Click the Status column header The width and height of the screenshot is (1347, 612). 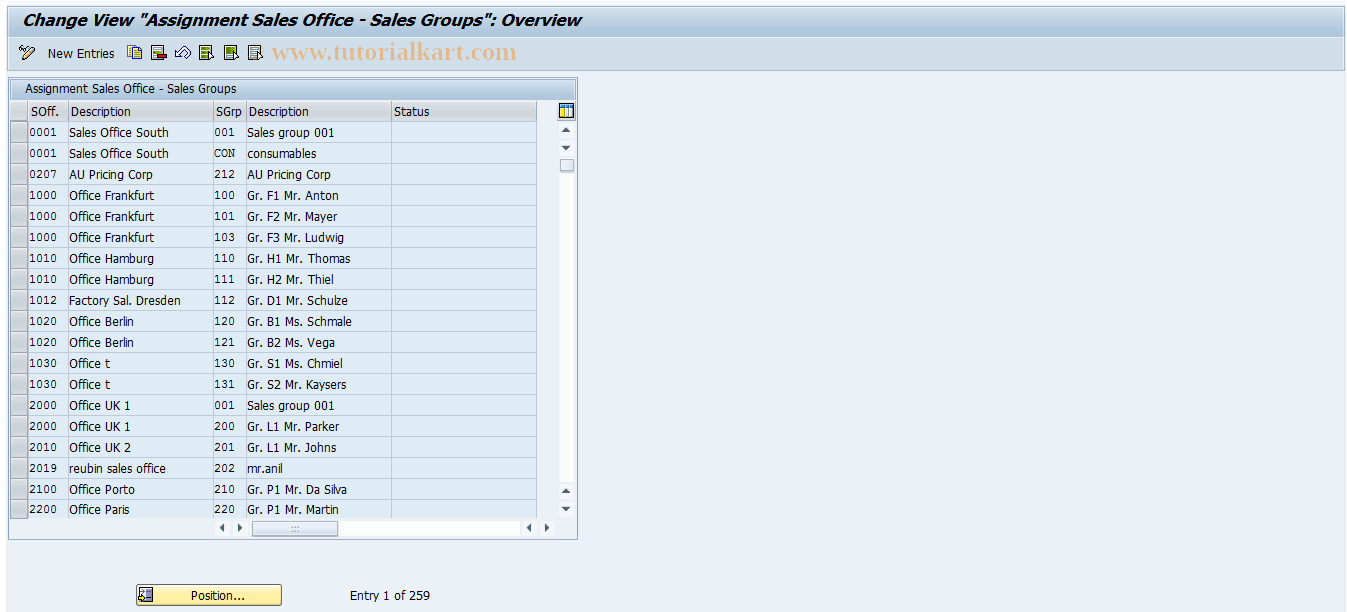[x=410, y=111]
